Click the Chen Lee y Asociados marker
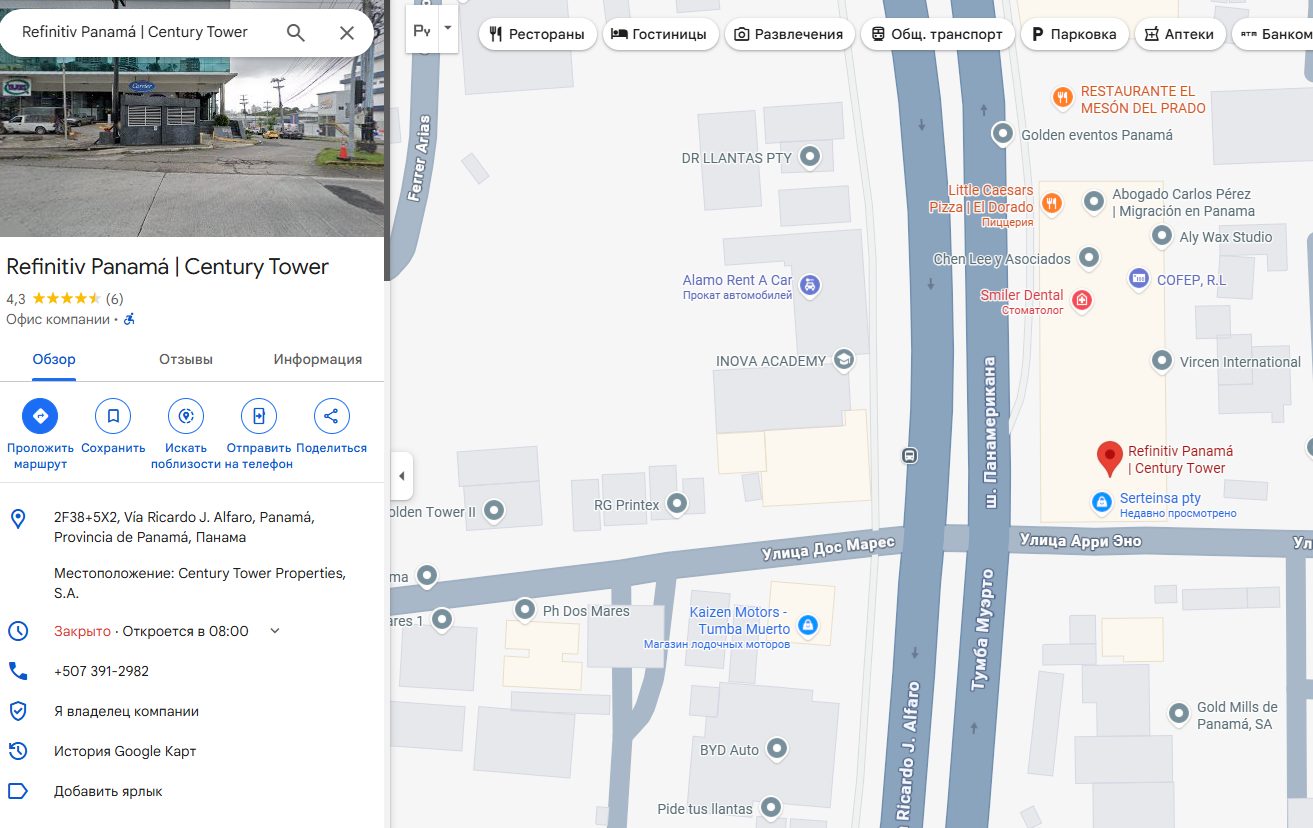 pos(1089,258)
